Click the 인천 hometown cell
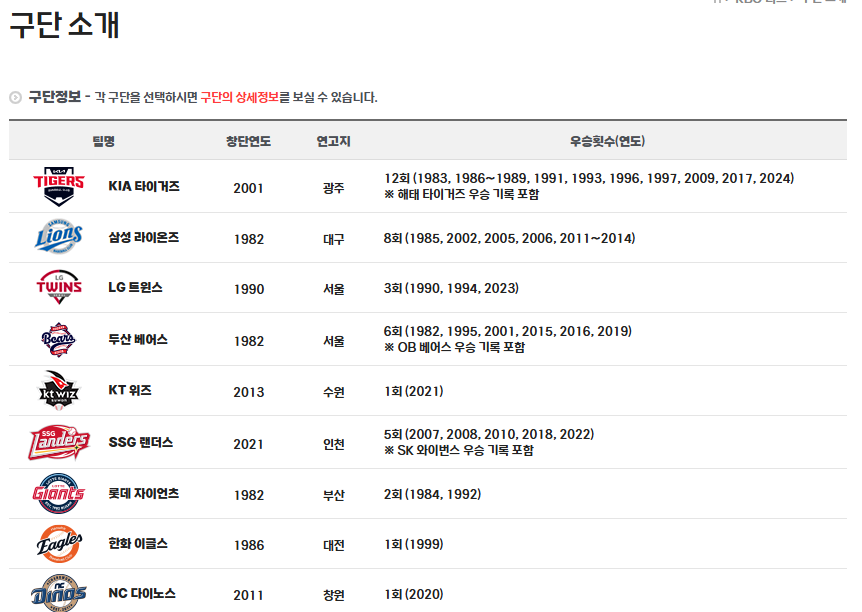 334,444
